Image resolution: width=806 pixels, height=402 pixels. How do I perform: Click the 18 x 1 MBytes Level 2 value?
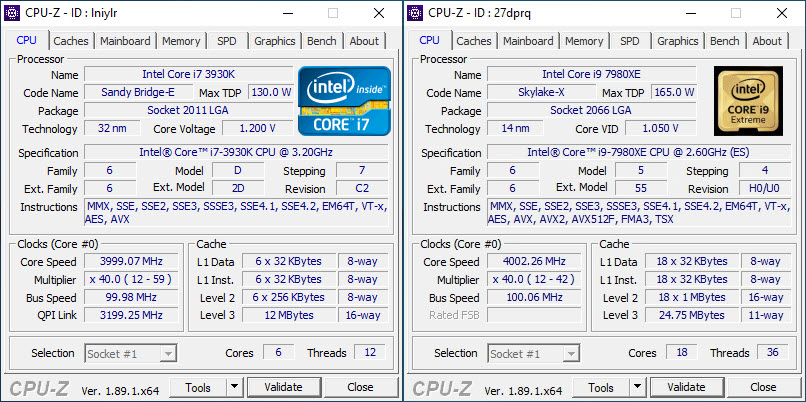pyautogui.click(x=692, y=297)
